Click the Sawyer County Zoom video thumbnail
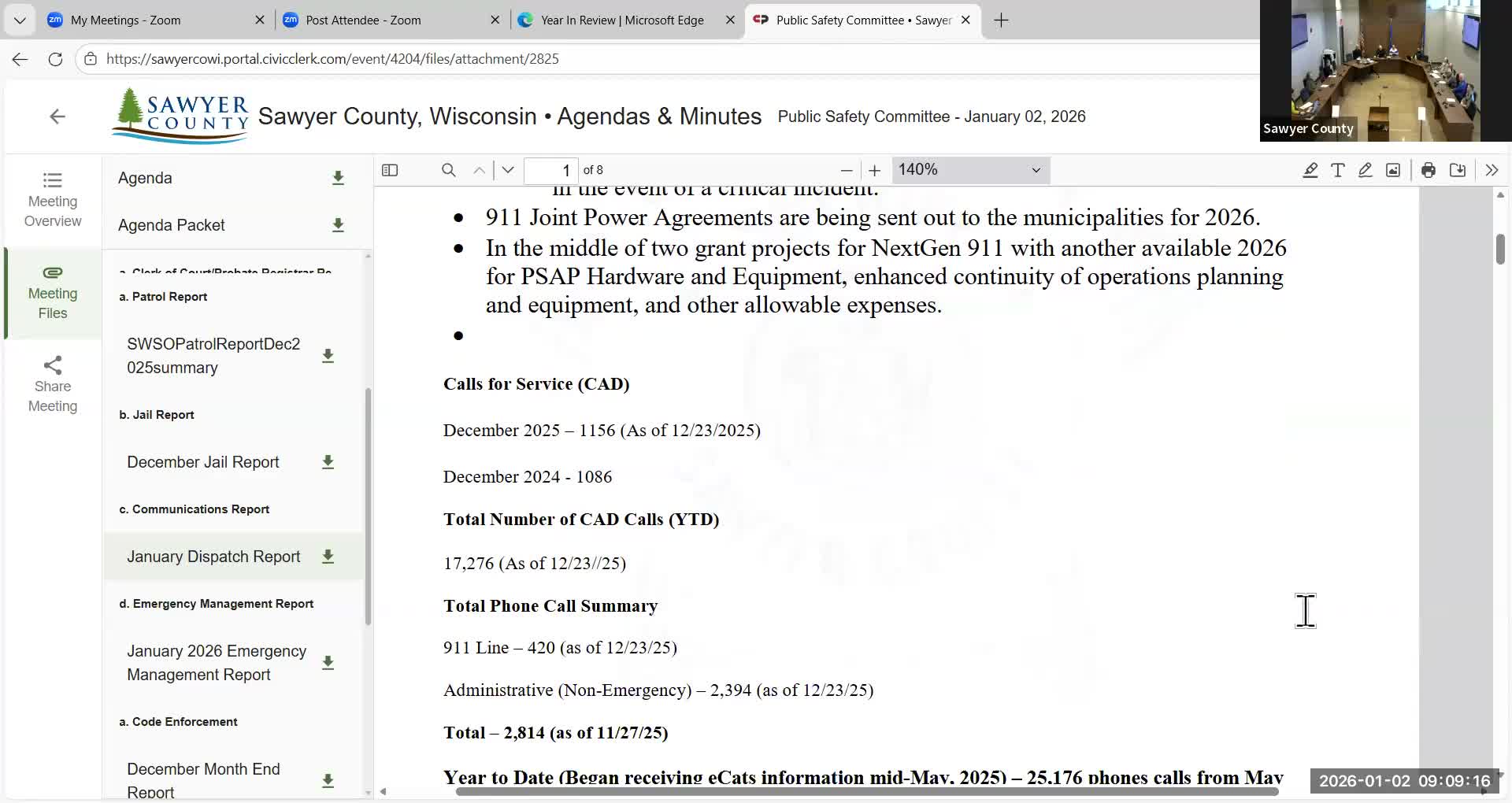The width and height of the screenshot is (1512, 803). [x=1385, y=71]
